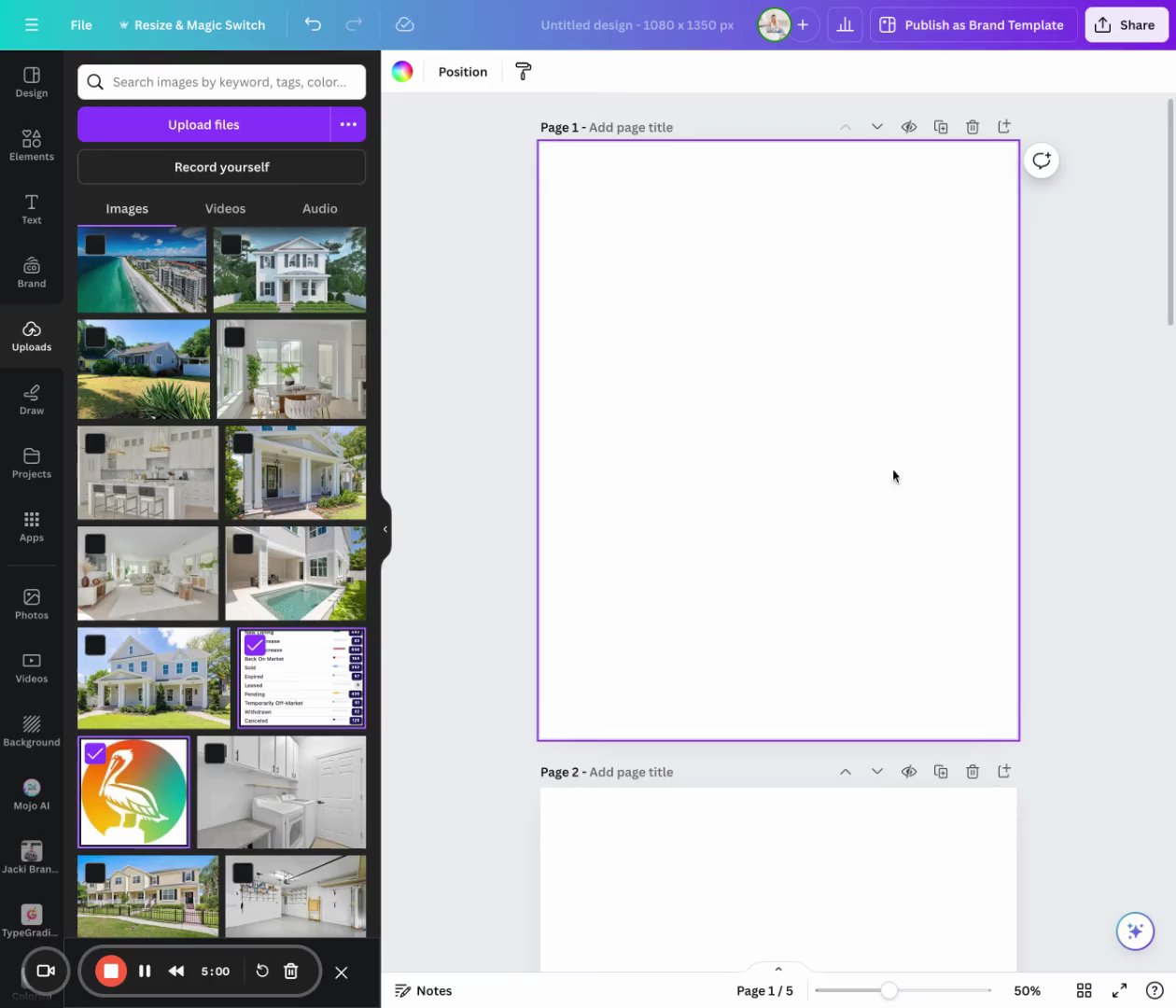The image size is (1176, 1008).
Task: Select the aerial beach photo checkbox
Action: pyautogui.click(x=95, y=245)
